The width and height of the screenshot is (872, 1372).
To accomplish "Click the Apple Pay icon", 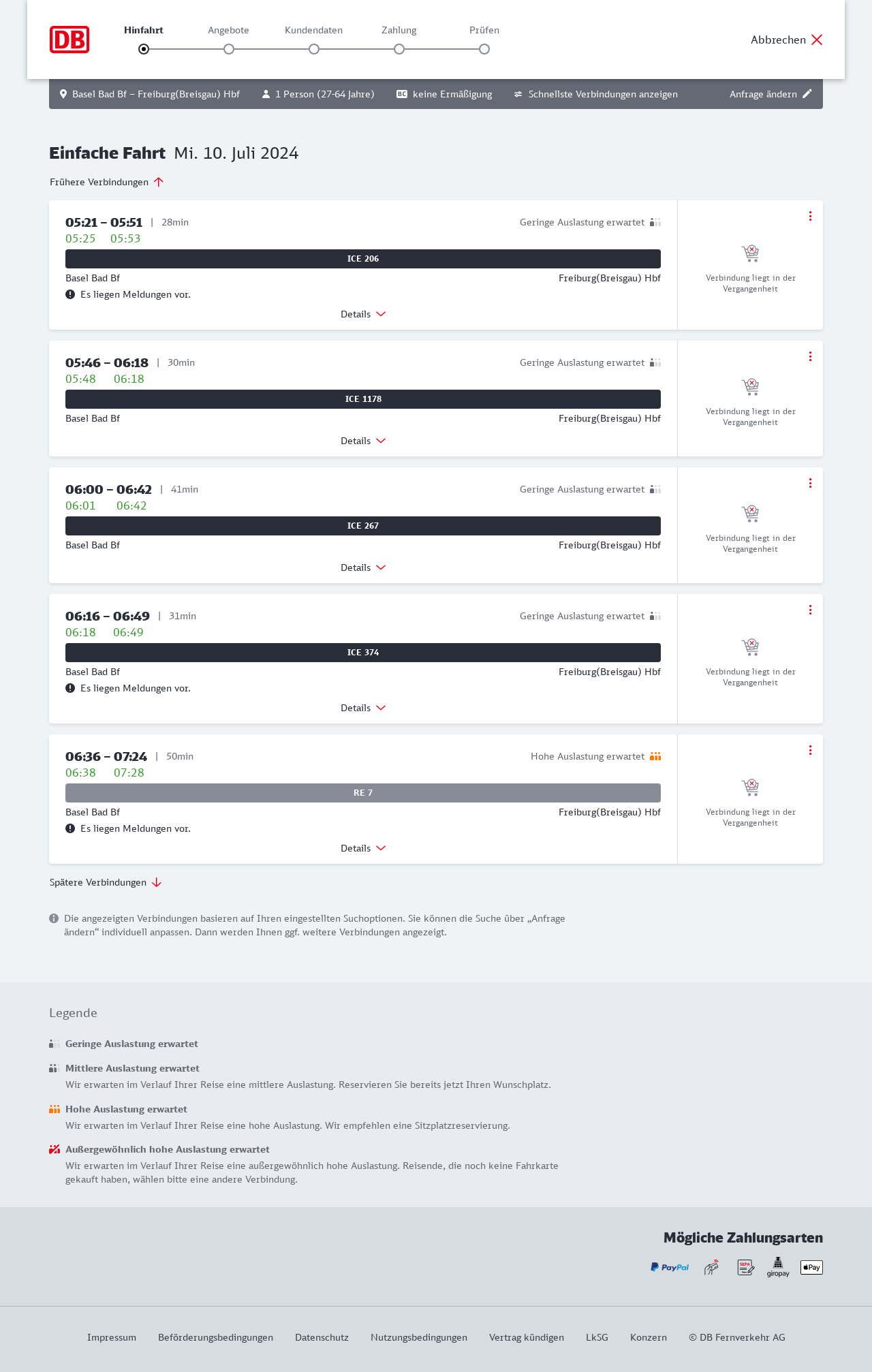I will (811, 1267).
